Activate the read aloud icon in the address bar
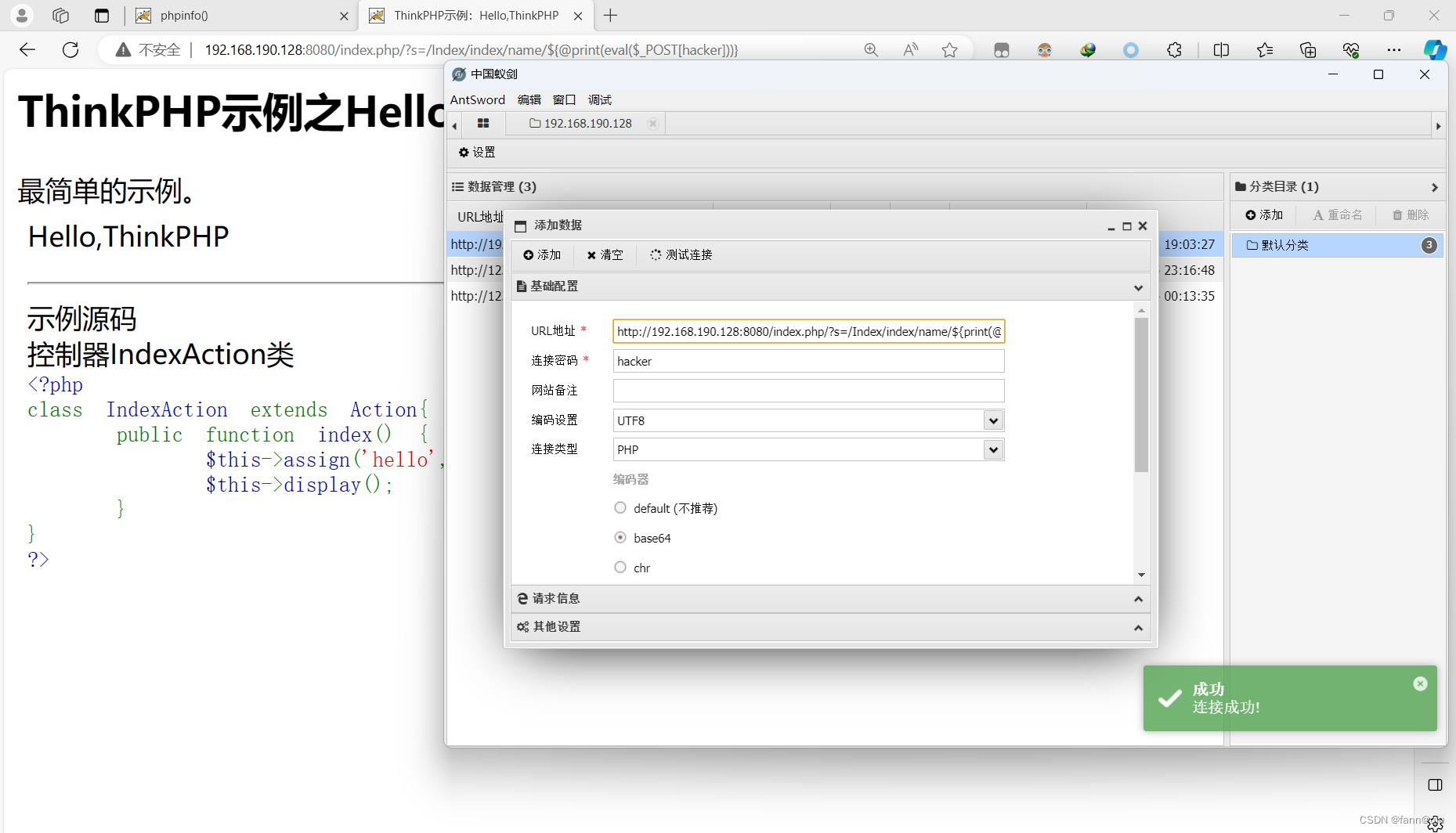The width and height of the screenshot is (1456, 833). pos(910,50)
